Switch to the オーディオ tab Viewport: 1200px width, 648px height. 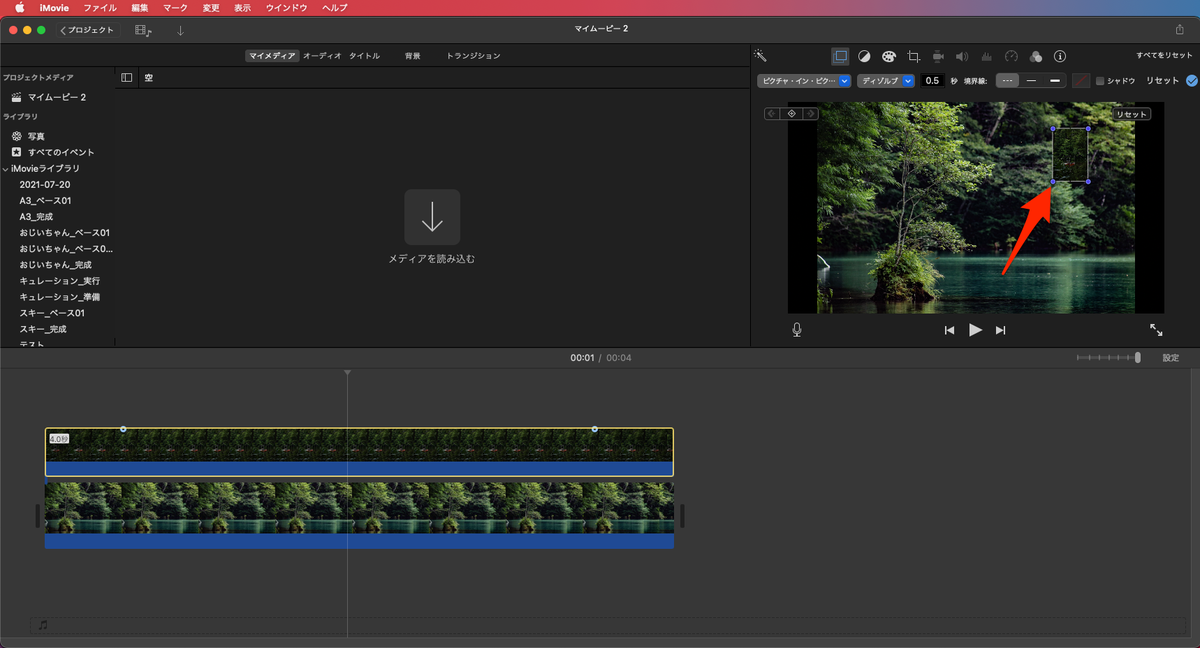click(x=322, y=56)
